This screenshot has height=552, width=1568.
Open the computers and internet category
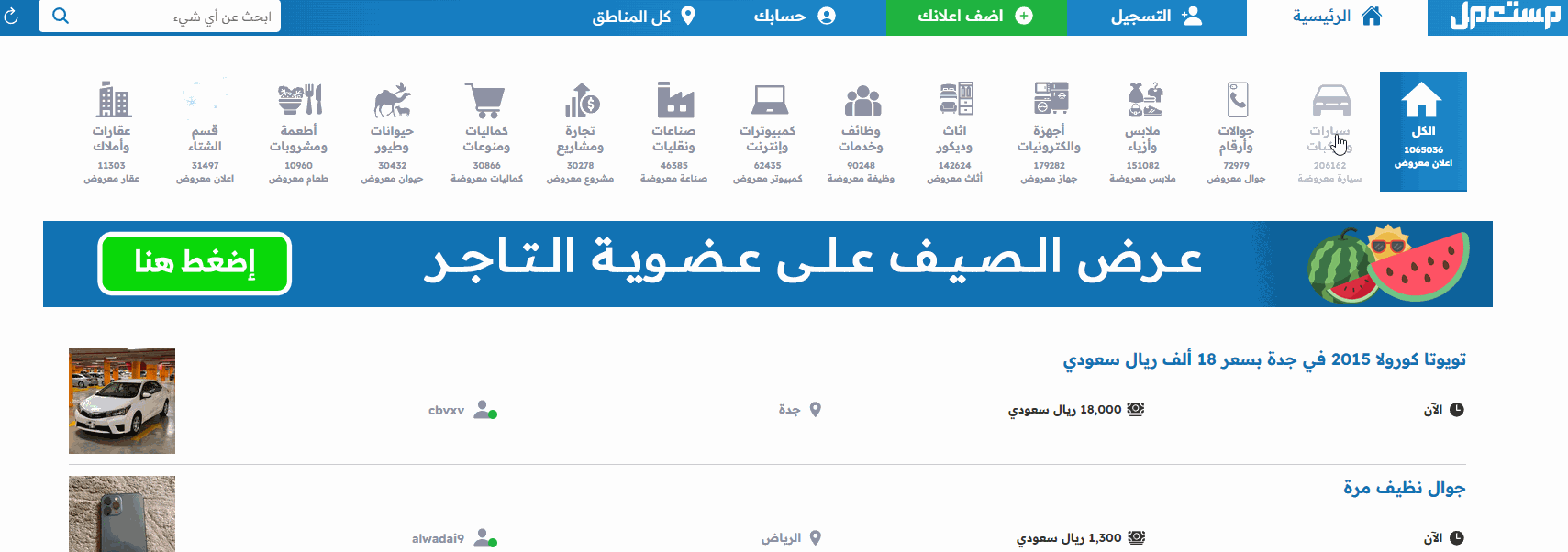coord(767,101)
